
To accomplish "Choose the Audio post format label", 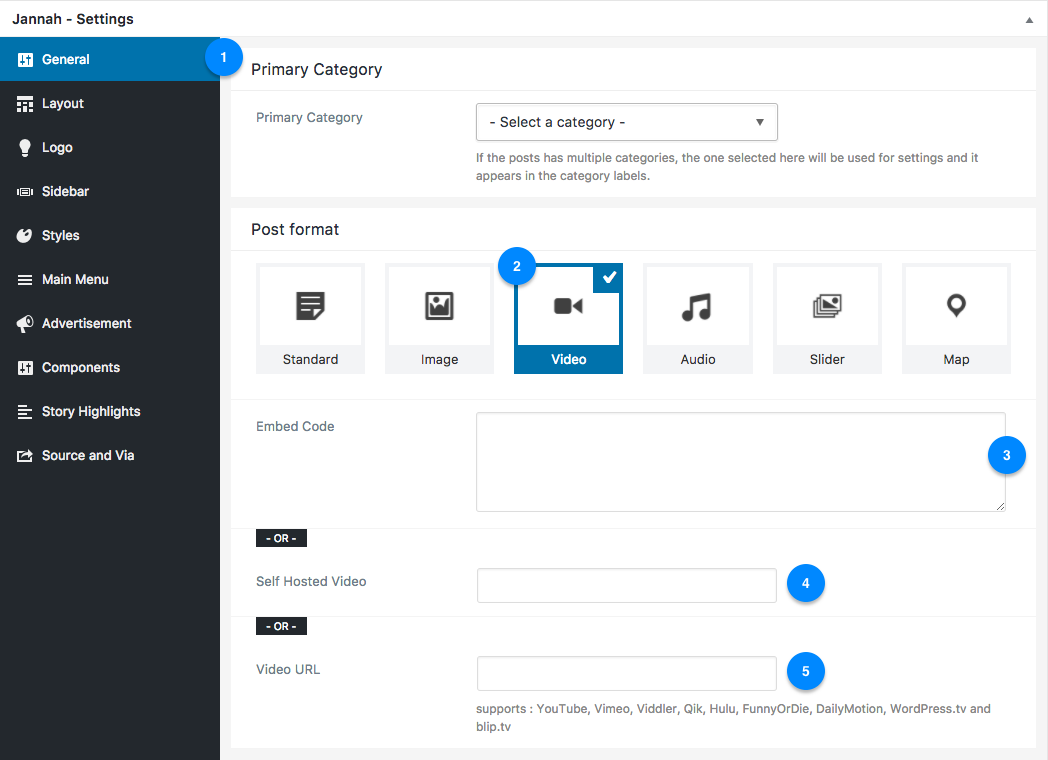I will pyautogui.click(x=698, y=360).
